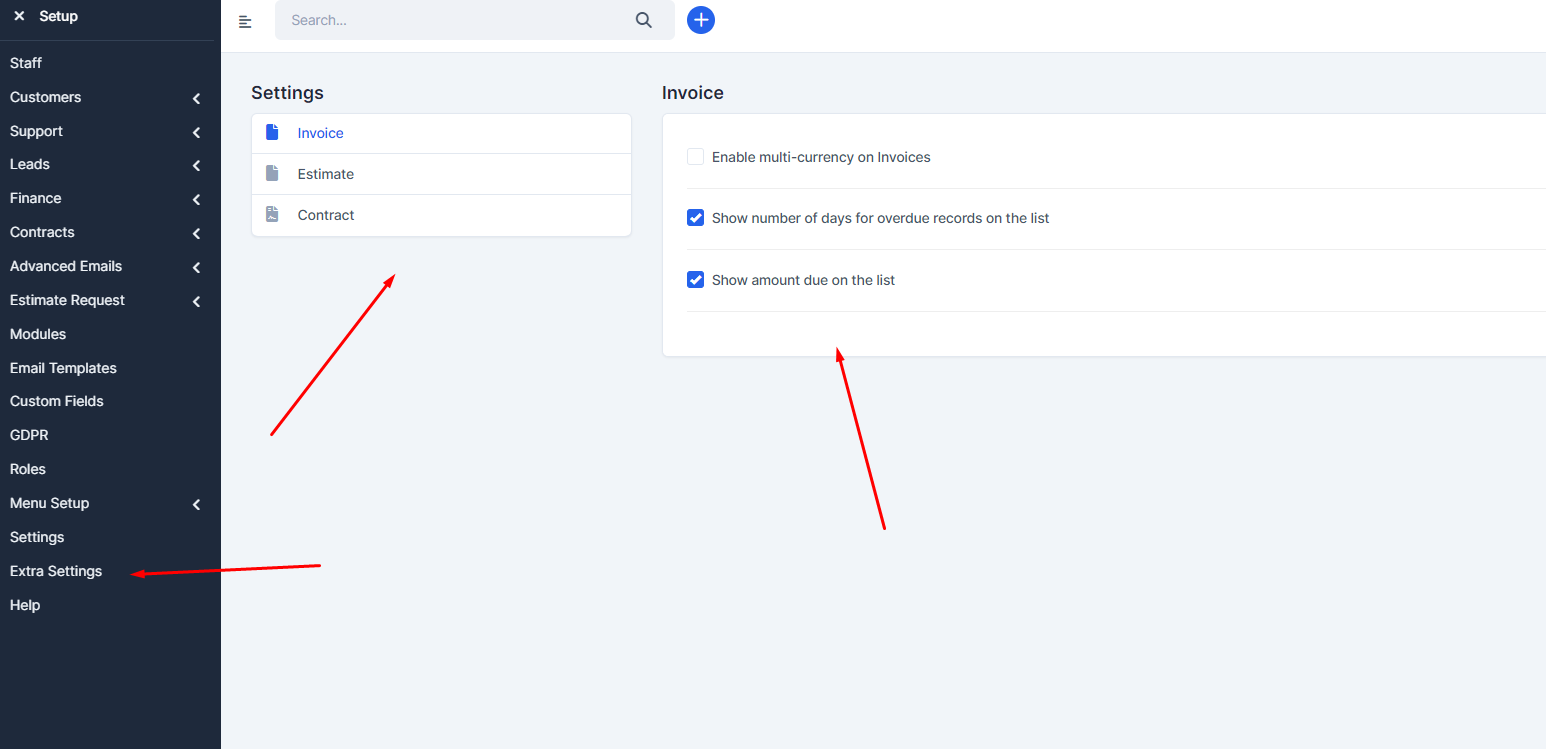Close the Setup sidebar with the X icon

coord(19,16)
